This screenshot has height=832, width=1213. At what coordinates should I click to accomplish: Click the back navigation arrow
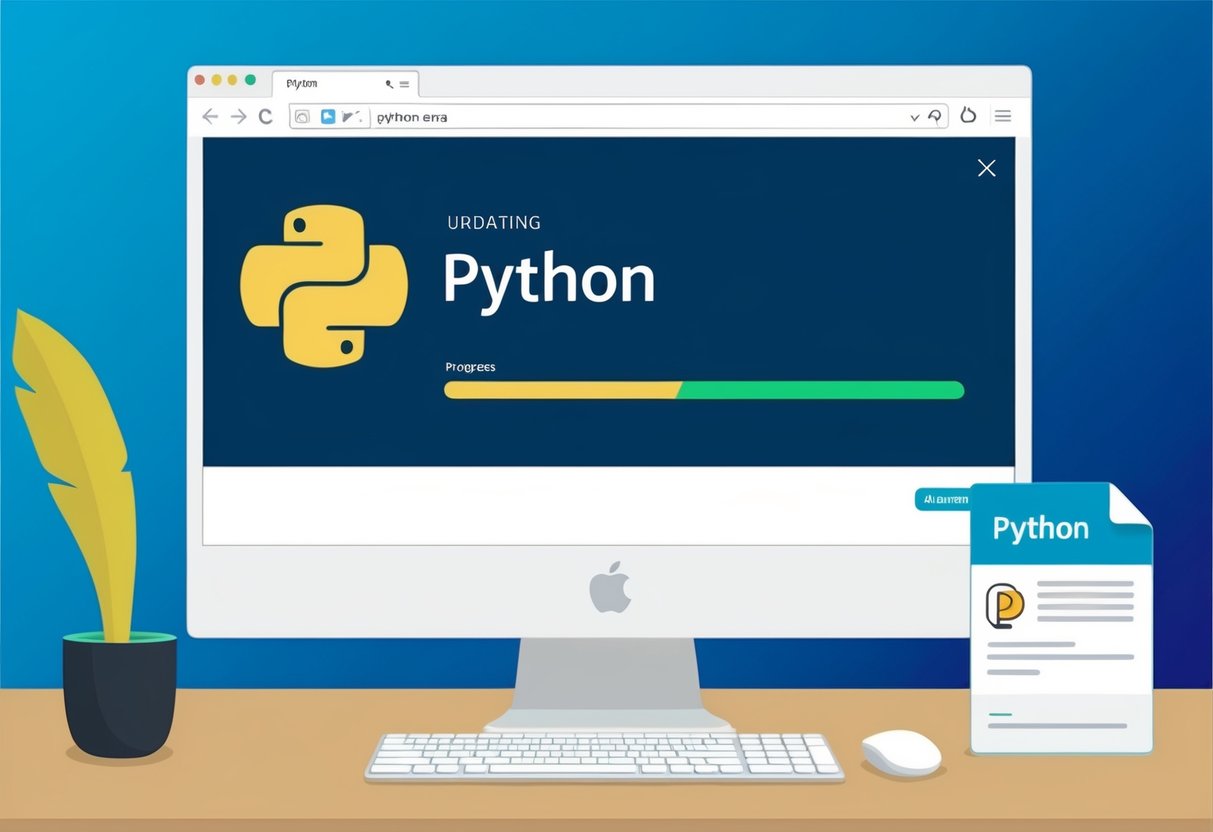tap(210, 116)
